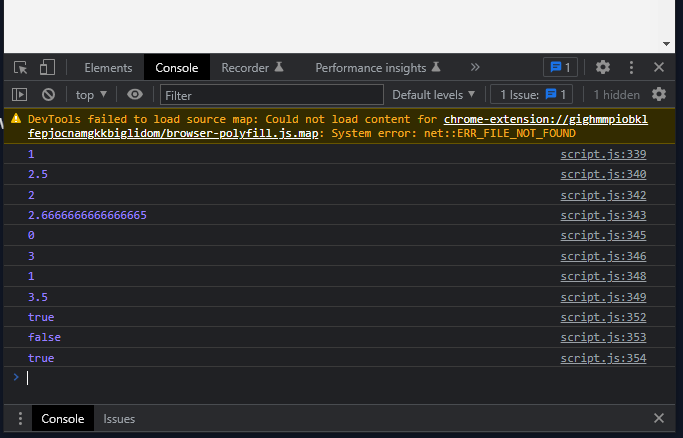This screenshot has width=683, height=438.
Task: Open script.js:354 source link
Action: [x=603, y=358]
